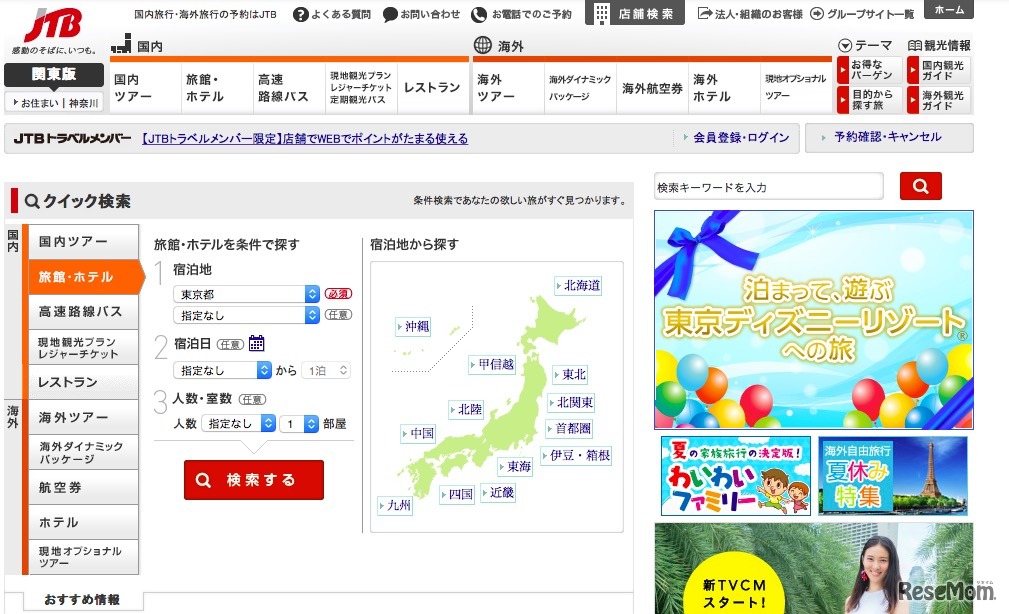
Task: Switch to the 海外ツアー tab
Action: click(75, 416)
